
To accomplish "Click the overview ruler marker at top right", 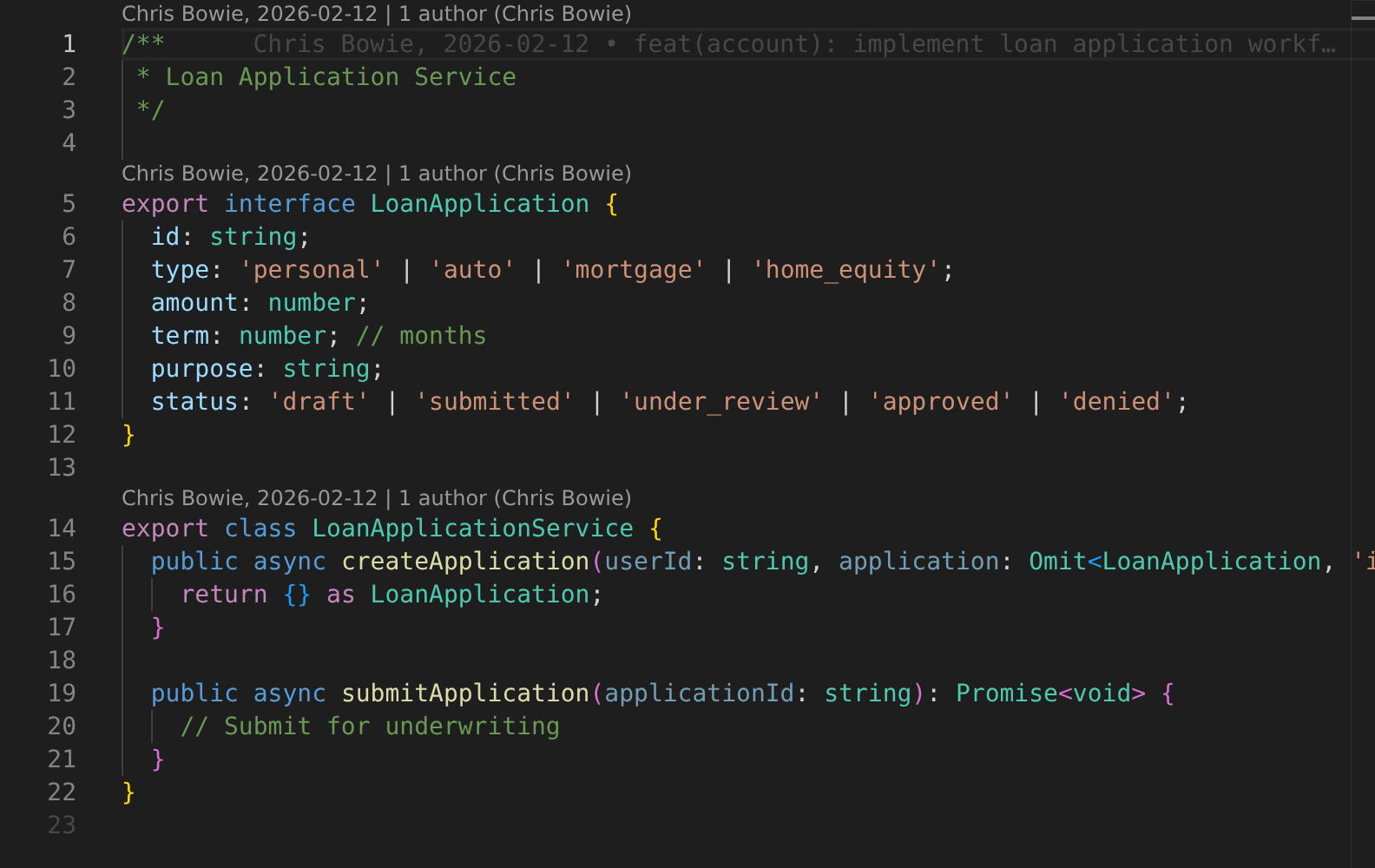I will [1363, 17].
